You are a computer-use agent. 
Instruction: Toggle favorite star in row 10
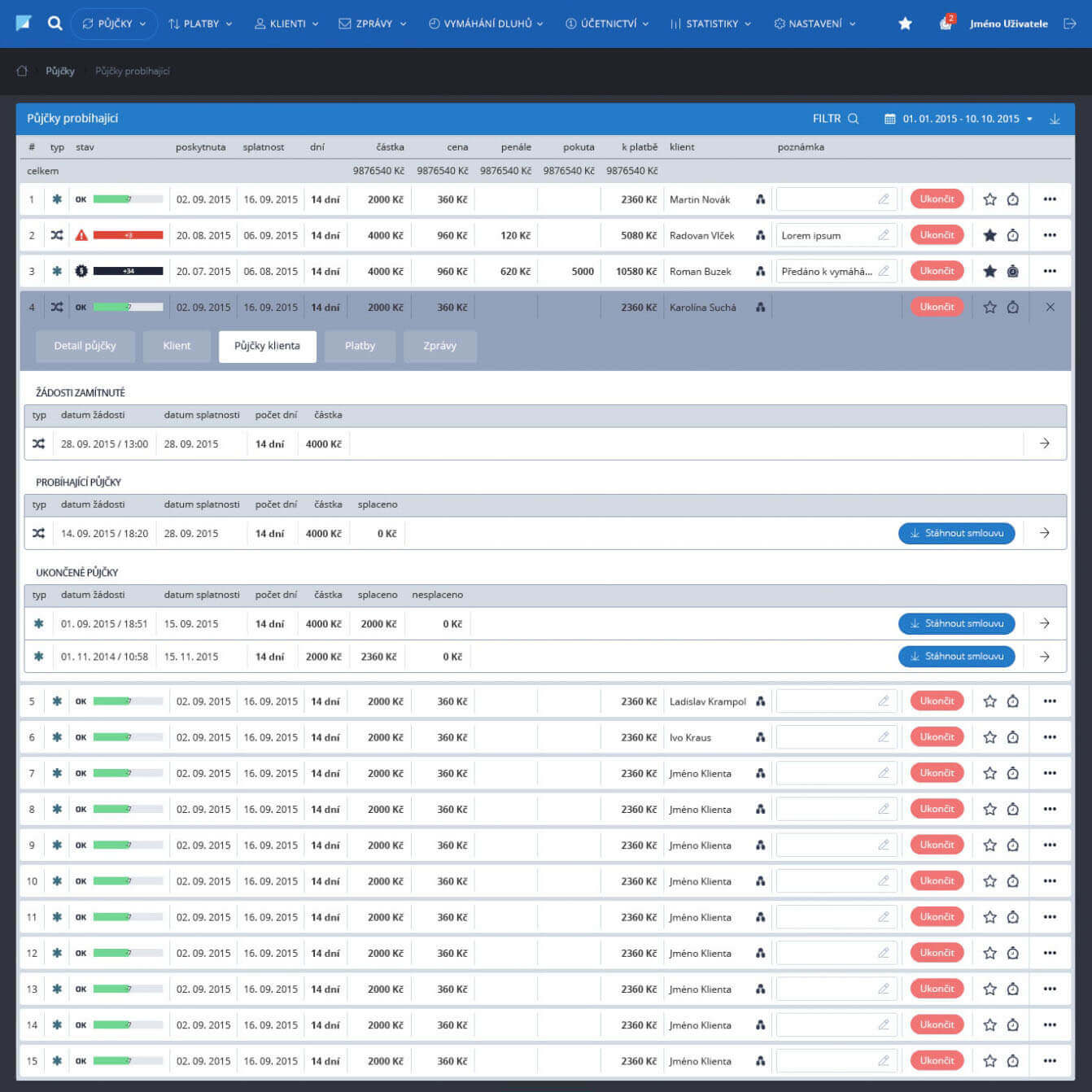(989, 881)
